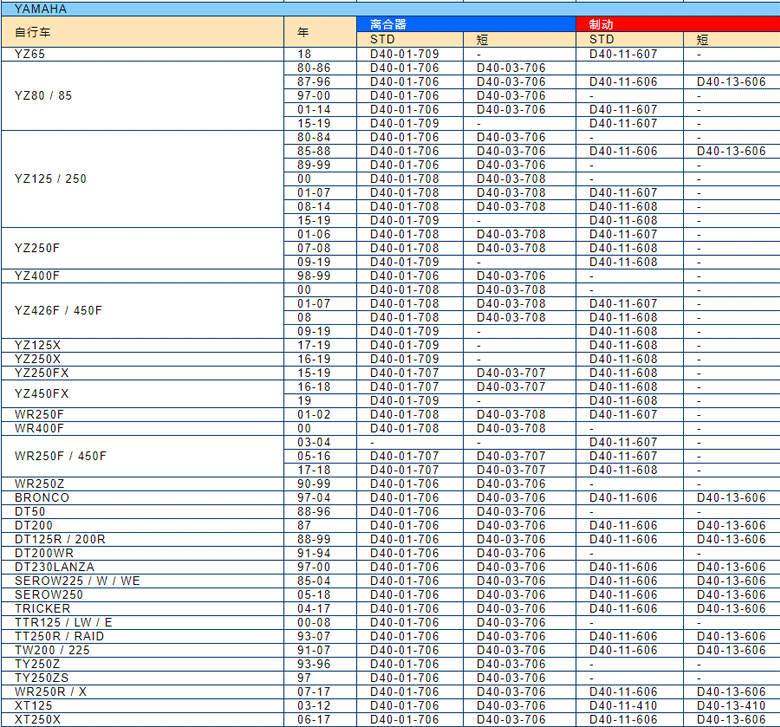The width and height of the screenshot is (780, 727).
Task: Select the STD subheader under 离合器
Action: pos(409,40)
